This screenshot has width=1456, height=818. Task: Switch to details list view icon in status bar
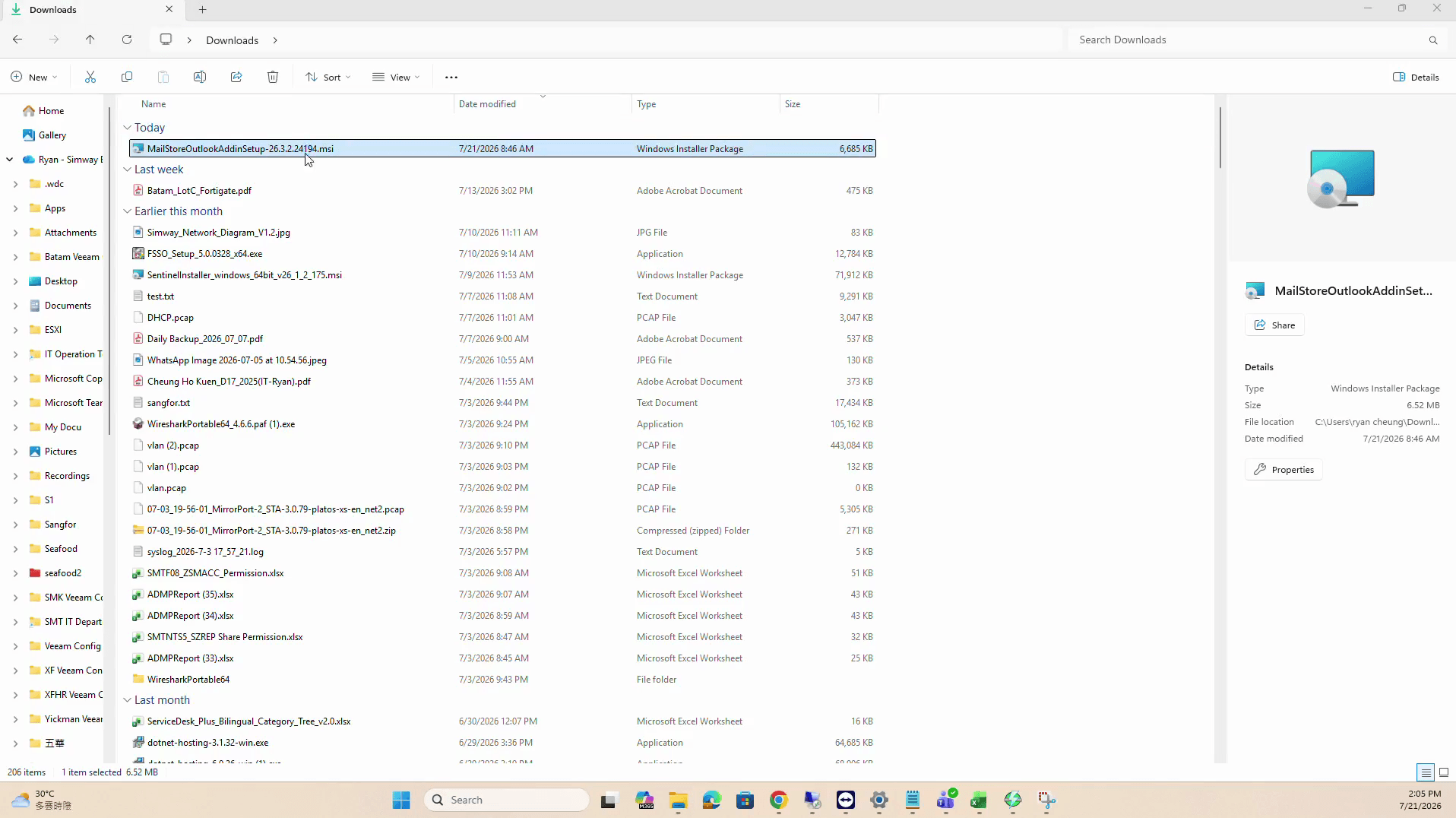[x=1426, y=772]
